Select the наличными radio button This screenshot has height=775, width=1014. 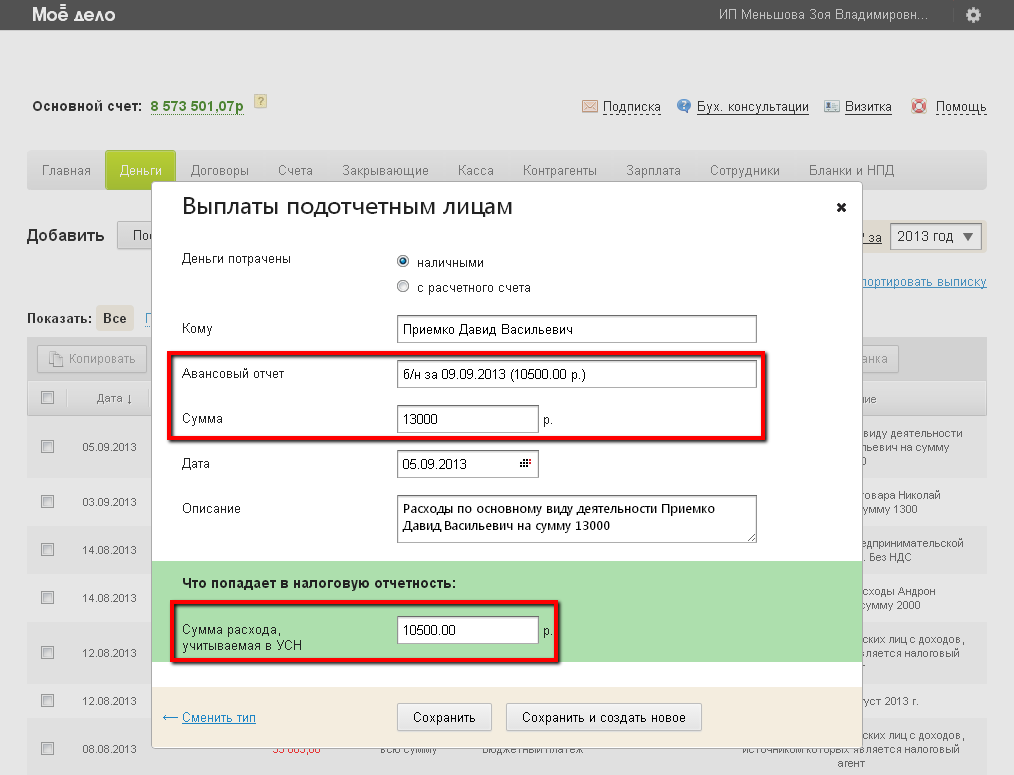tap(403, 261)
